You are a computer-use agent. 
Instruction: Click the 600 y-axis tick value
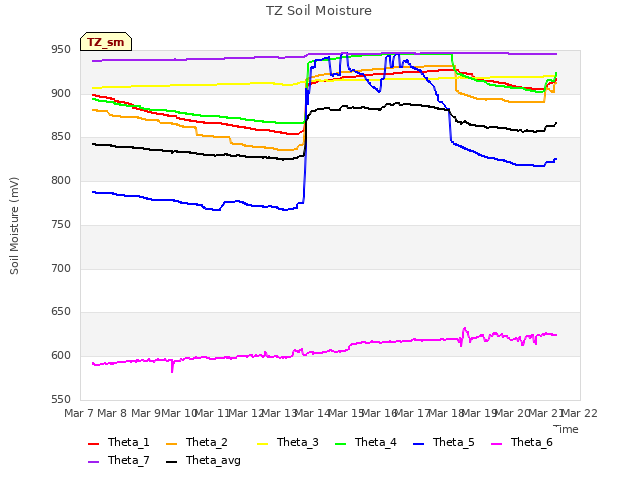click(x=61, y=356)
